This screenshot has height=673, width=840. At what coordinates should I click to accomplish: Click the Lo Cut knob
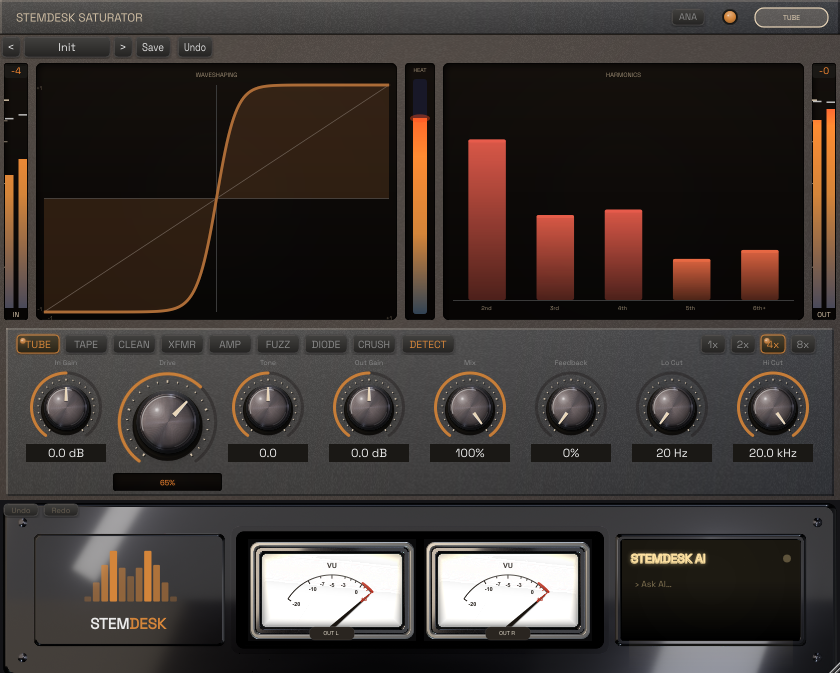click(672, 408)
